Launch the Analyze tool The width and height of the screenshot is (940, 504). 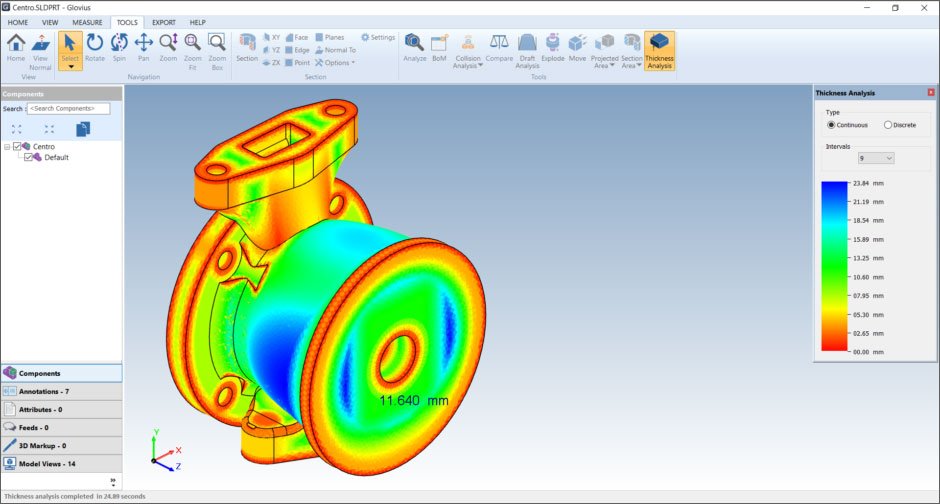coord(414,48)
